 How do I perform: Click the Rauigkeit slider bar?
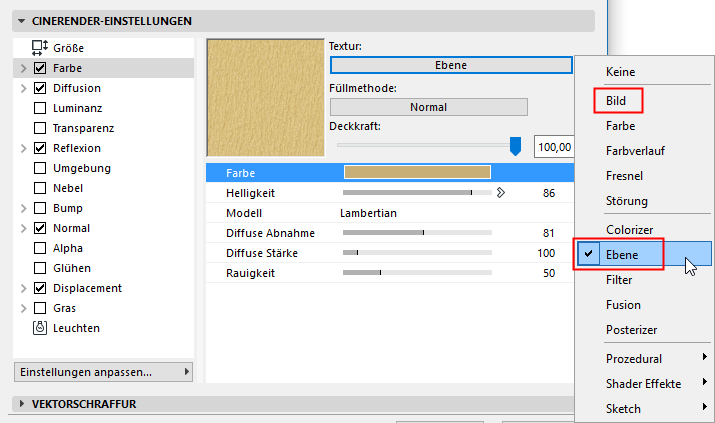click(417, 273)
